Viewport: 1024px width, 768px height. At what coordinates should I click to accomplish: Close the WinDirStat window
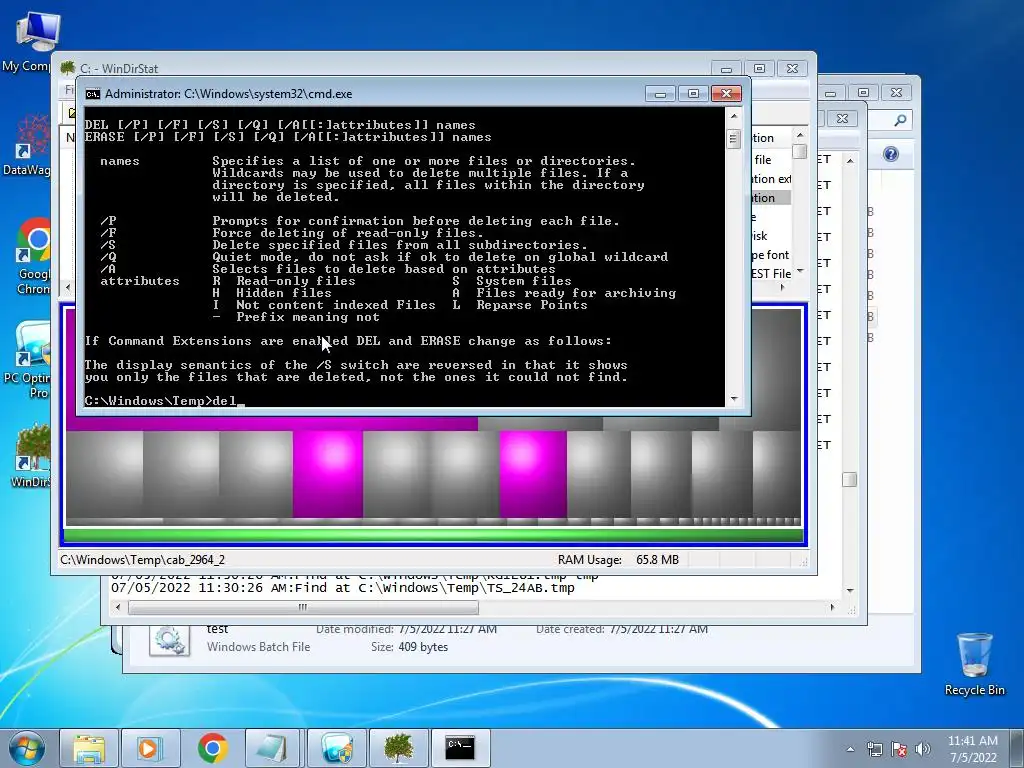(792, 69)
